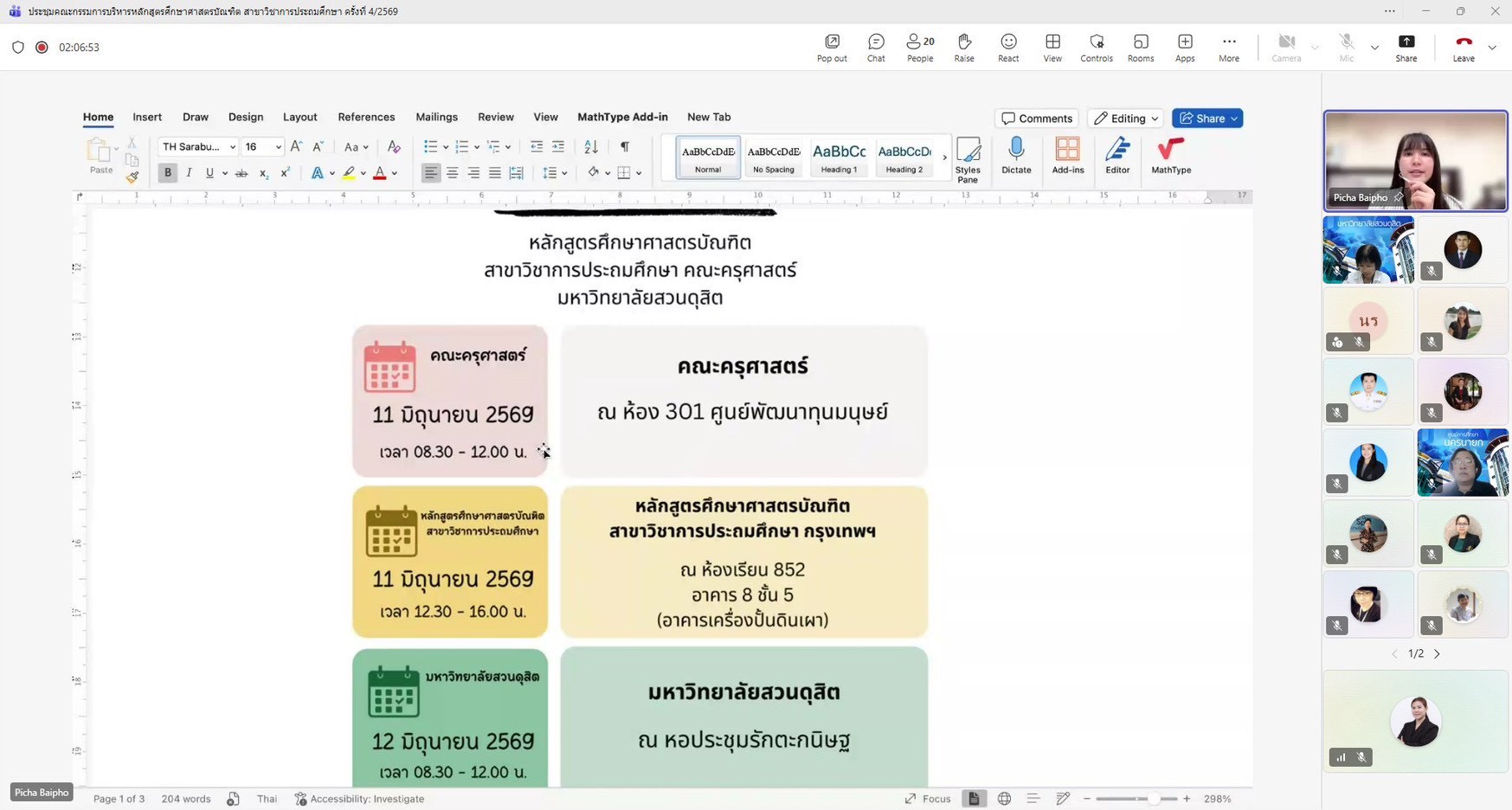This screenshot has height=810, width=1512.
Task: Open the Add-ins gallery
Action: pyautogui.click(x=1068, y=156)
